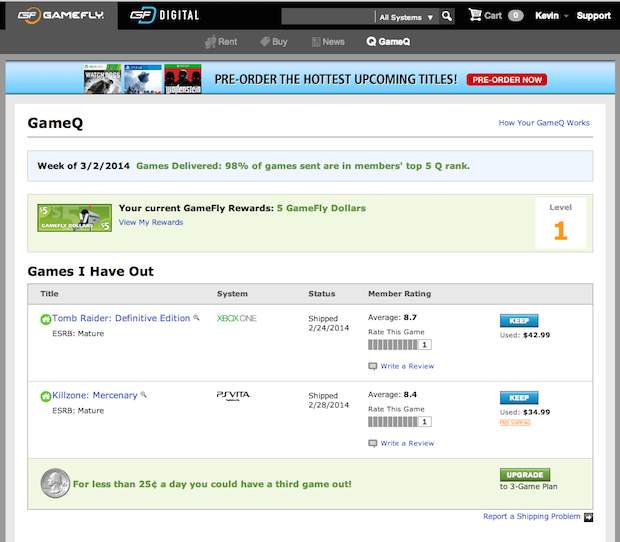Click the Watch Dogs cover thumbnail
This screenshot has width=620, height=542.
click(x=102, y=79)
